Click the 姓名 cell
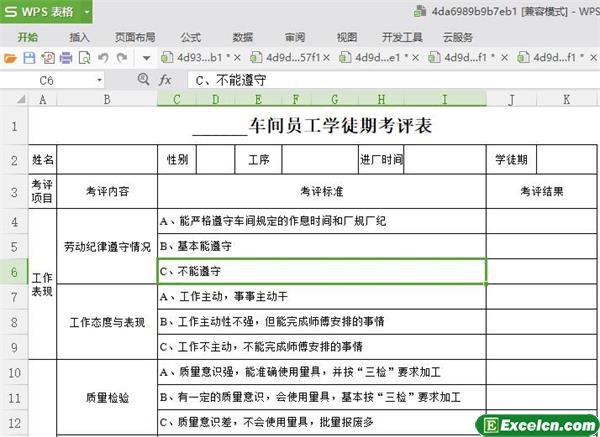 [42, 160]
